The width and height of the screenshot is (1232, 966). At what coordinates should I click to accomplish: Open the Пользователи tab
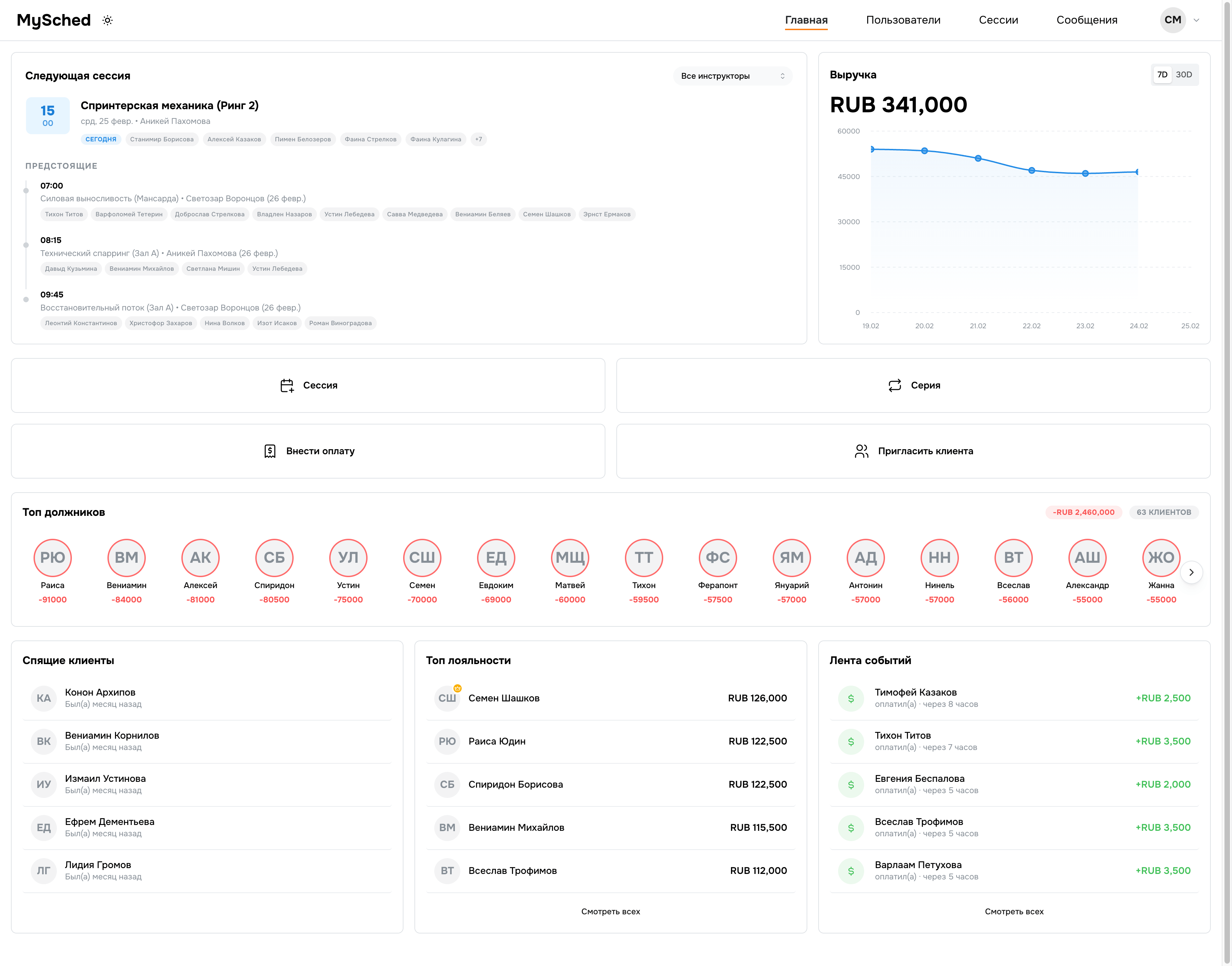[x=903, y=20]
